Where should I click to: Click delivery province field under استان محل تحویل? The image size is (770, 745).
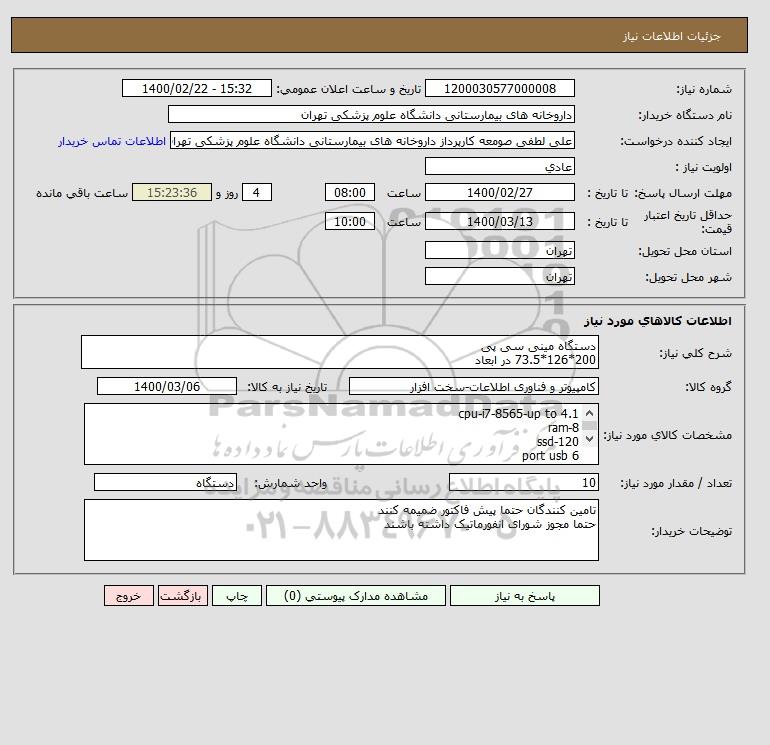pos(499,250)
